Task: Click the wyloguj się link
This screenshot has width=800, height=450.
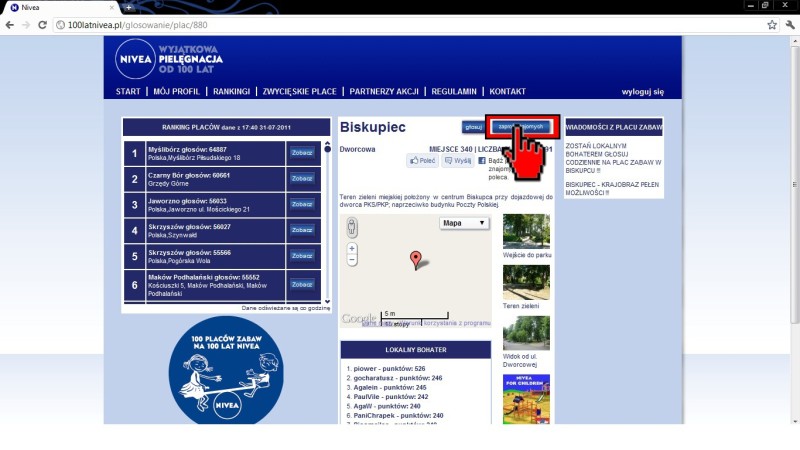Action: click(x=642, y=92)
